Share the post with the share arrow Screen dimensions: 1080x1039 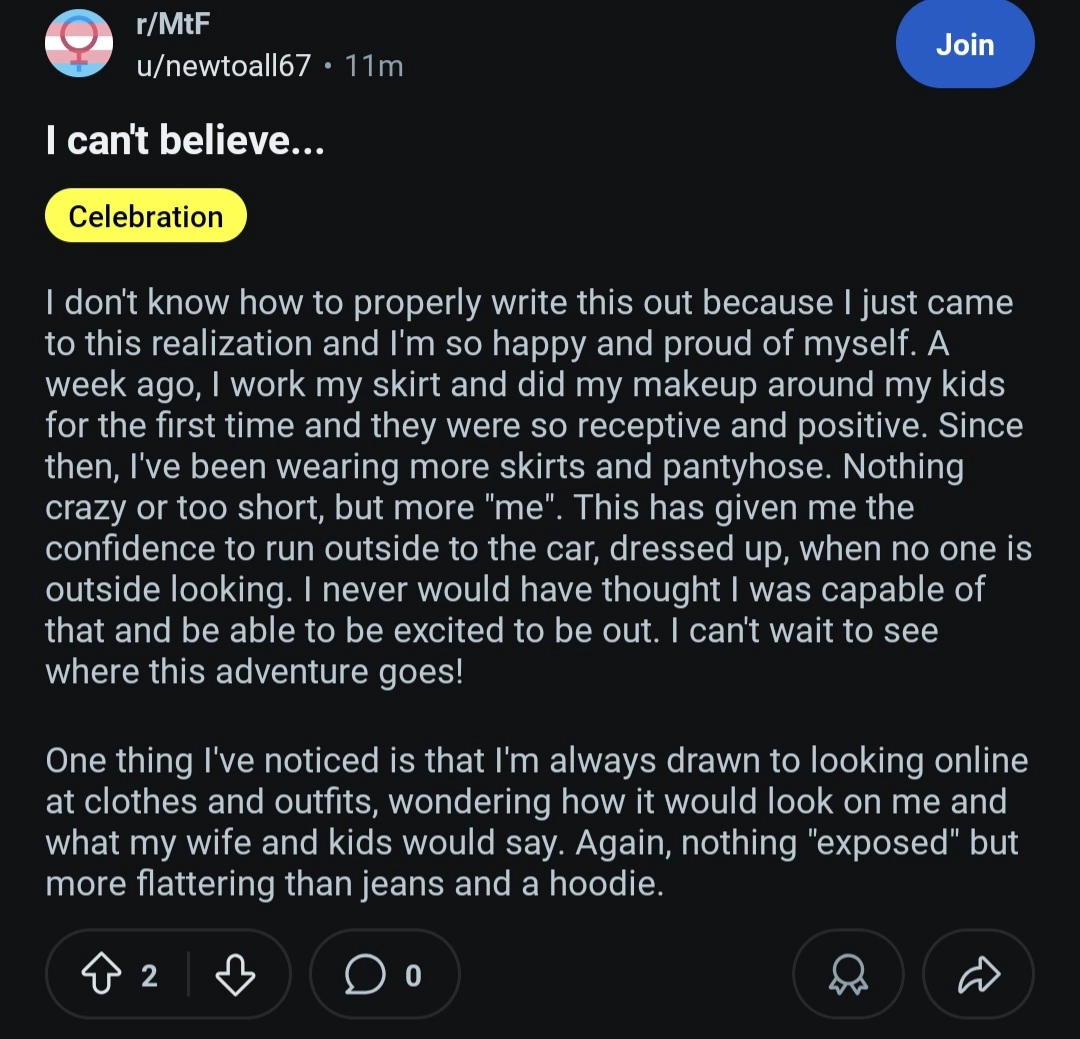point(978,975)
